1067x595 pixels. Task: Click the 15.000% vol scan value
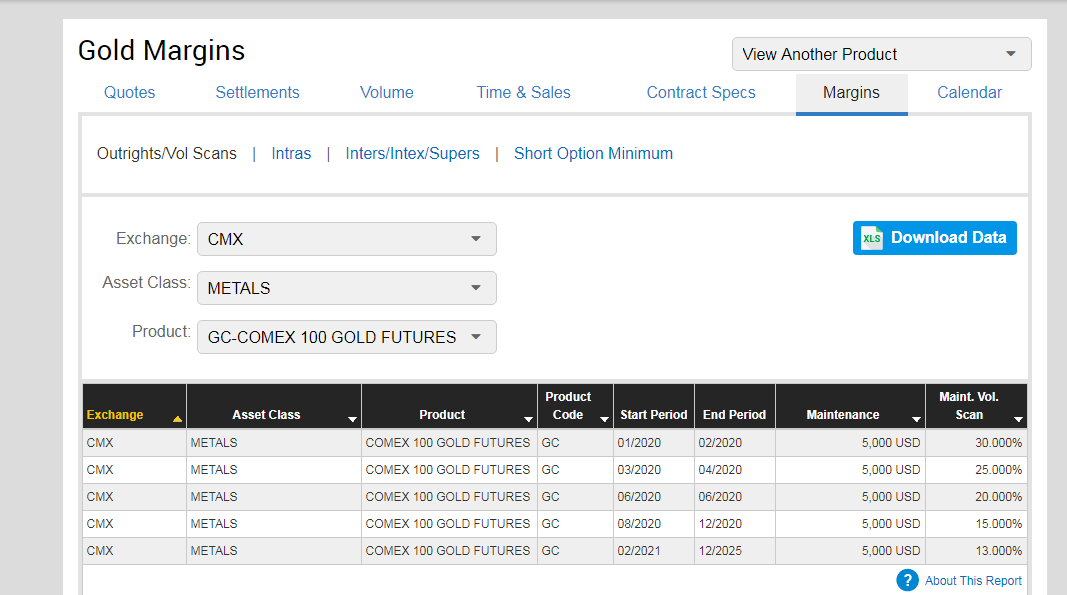coord(998,524)
